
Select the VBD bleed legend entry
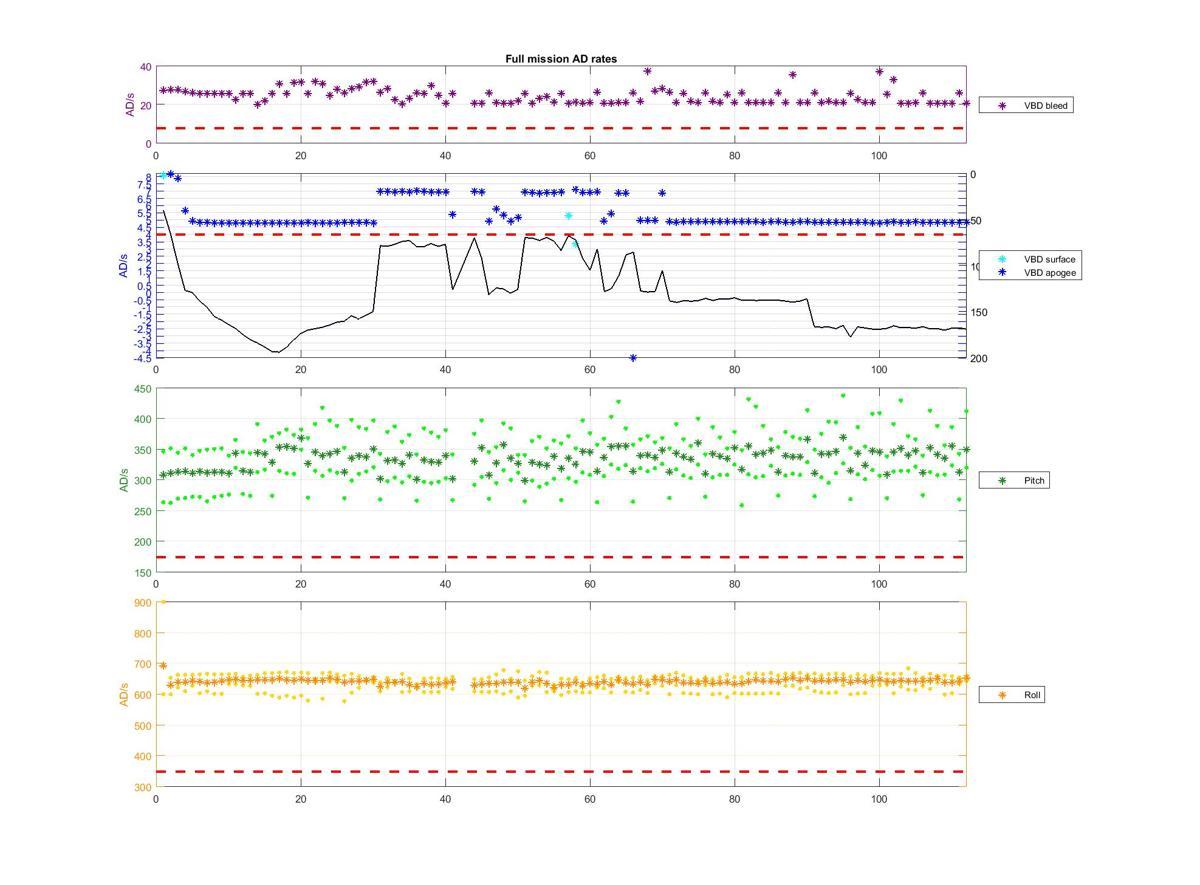pos(1026,105)
